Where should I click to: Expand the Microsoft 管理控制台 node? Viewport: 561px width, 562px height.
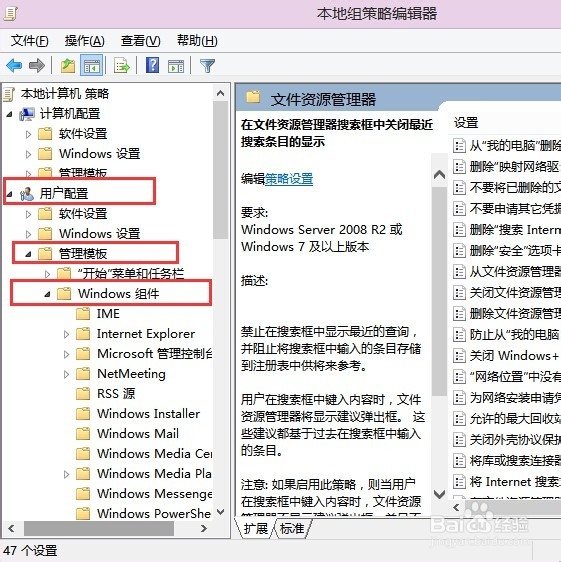(66, 354)
